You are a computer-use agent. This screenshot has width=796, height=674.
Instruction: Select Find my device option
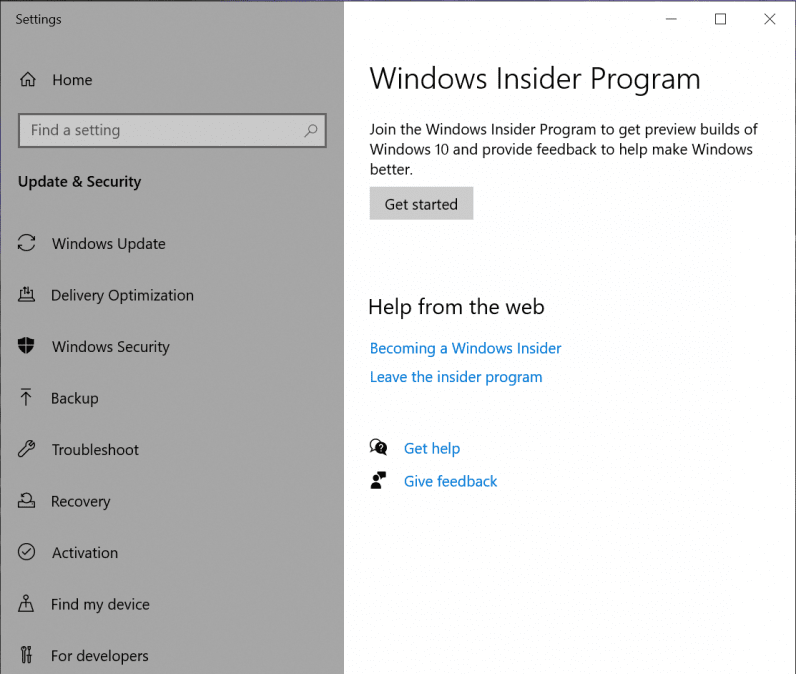[100, 604]
